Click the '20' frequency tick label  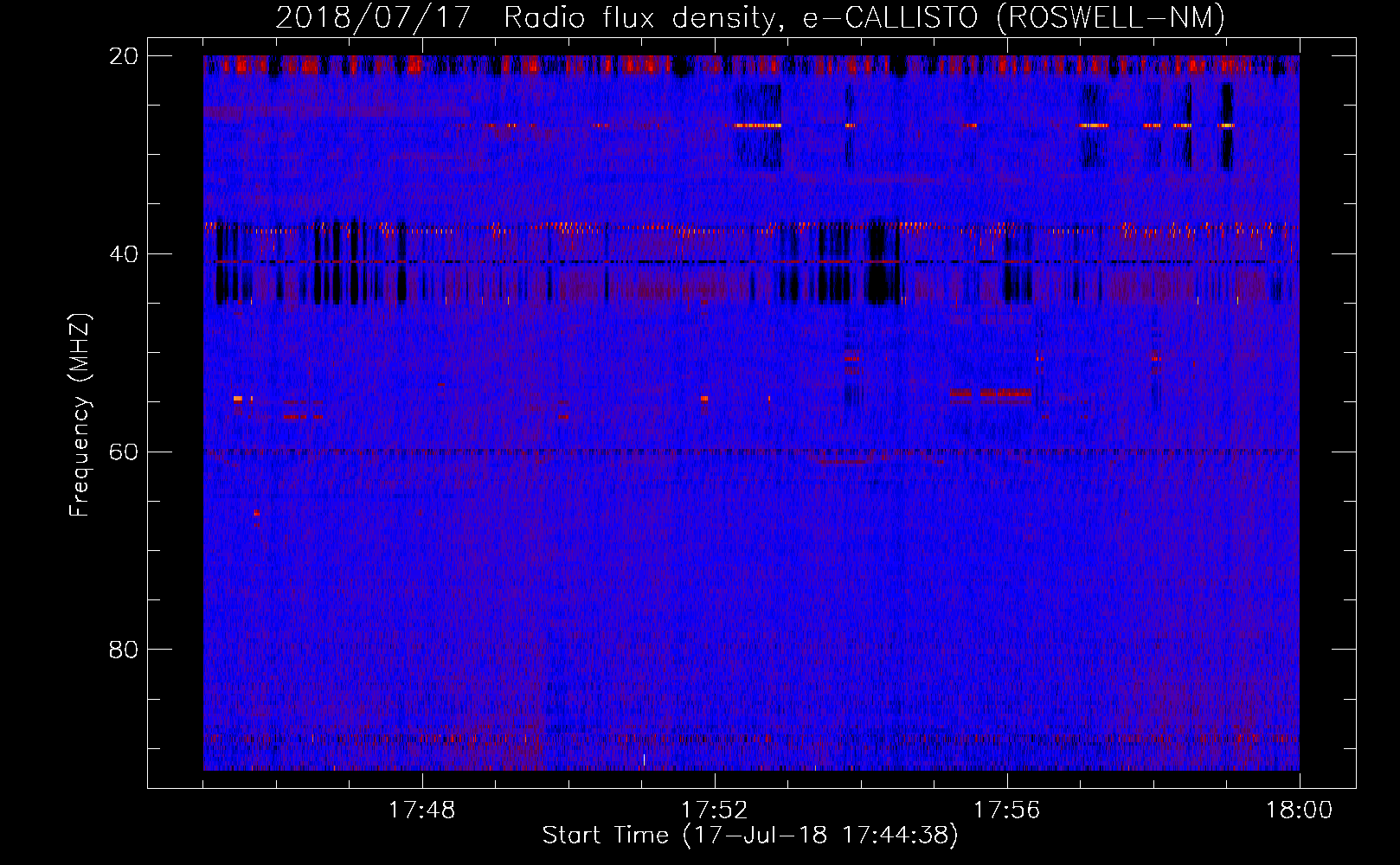click(x=123, y=56)
